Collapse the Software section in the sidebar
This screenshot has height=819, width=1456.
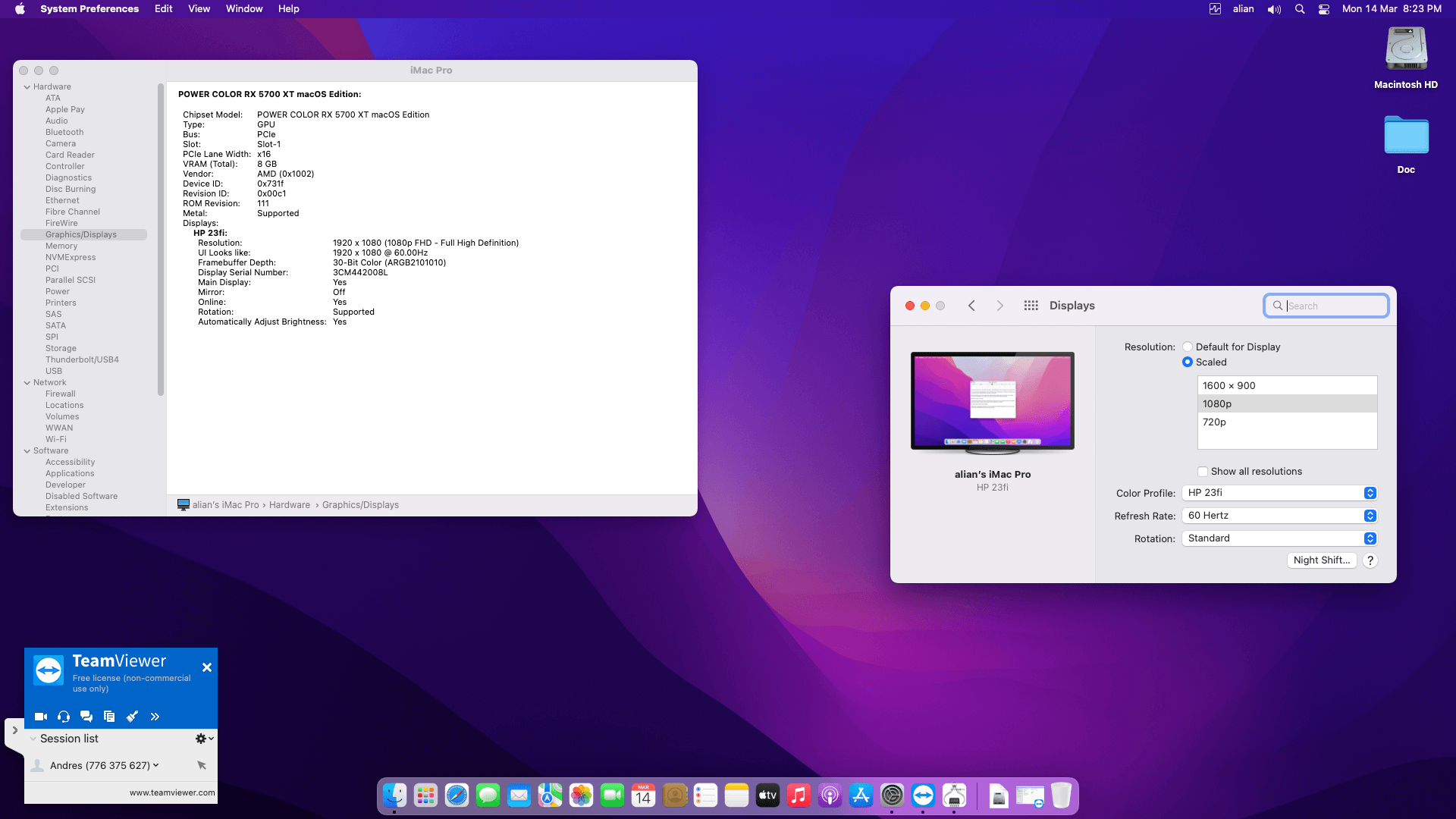click(27, 451)
